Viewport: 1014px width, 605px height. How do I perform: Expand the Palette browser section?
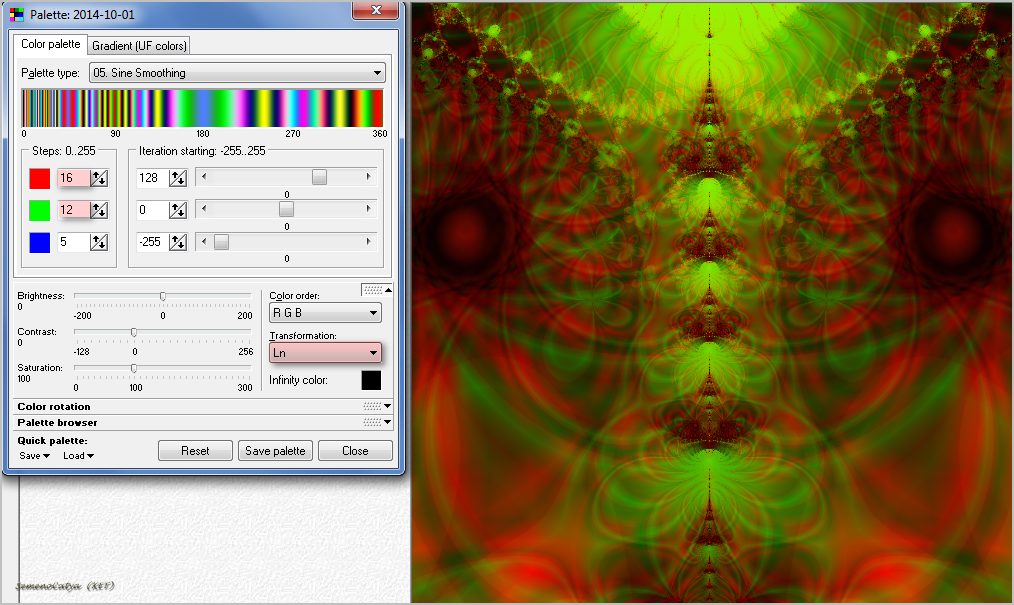pos(387,423)
